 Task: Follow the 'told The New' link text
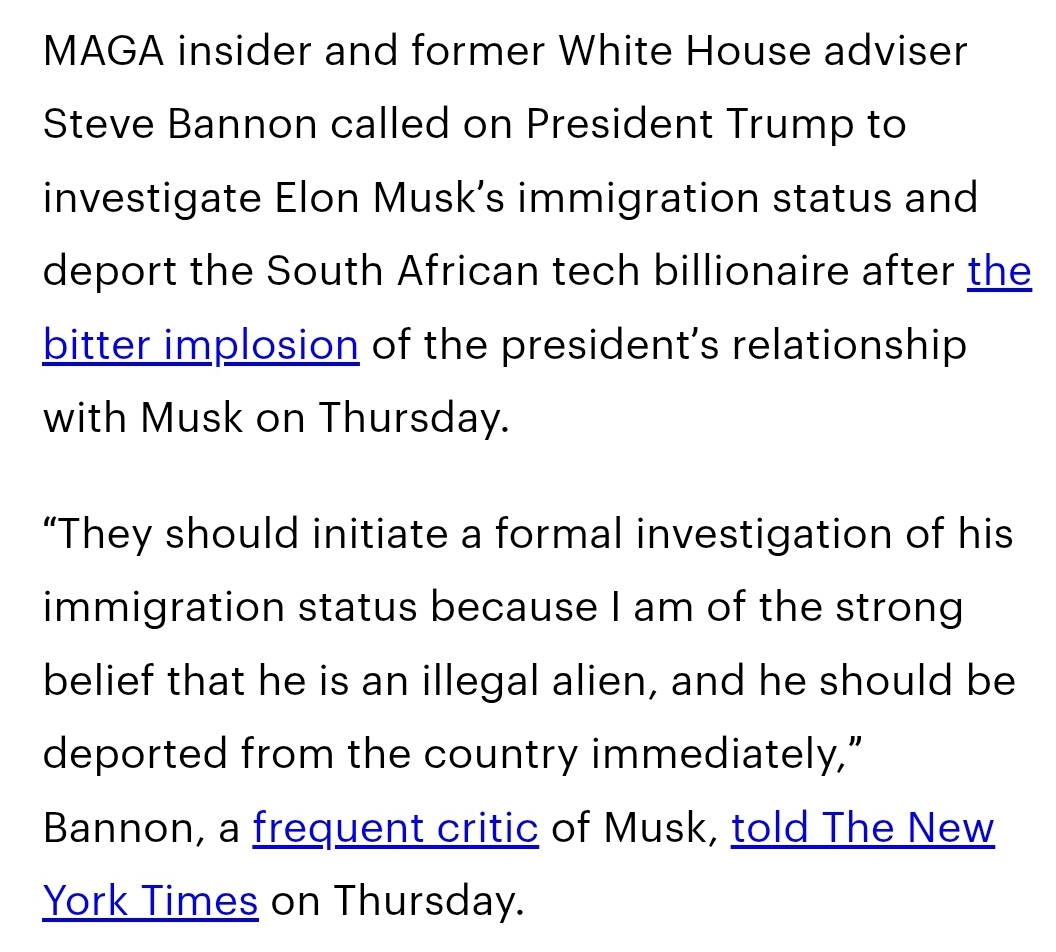[x=863, y=827]
